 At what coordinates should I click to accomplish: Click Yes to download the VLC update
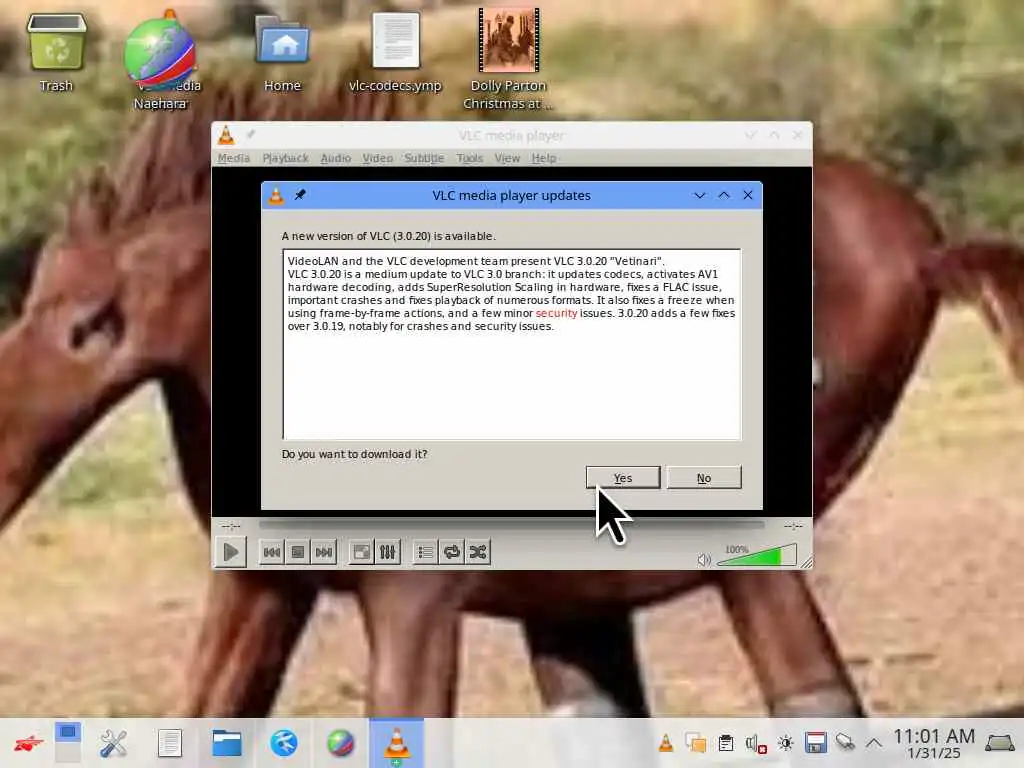pos(622,477)
